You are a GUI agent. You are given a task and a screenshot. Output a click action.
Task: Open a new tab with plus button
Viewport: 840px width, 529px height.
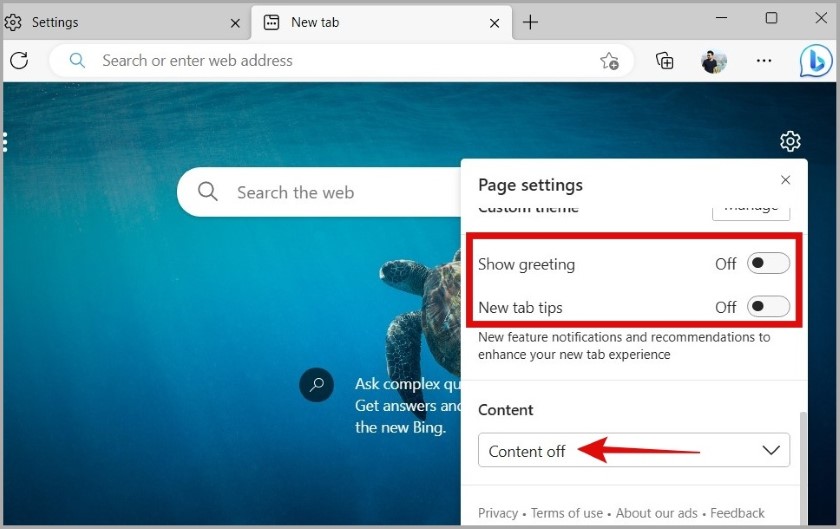click(x=530, y=22)
